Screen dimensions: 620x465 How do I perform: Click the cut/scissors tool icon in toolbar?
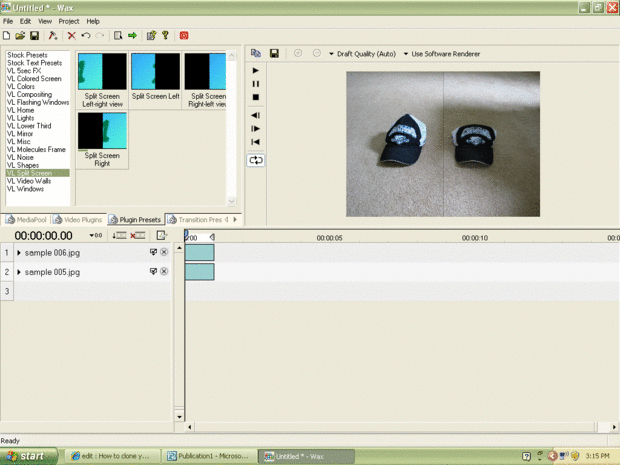pyautogui.click(x=53, y=36)
